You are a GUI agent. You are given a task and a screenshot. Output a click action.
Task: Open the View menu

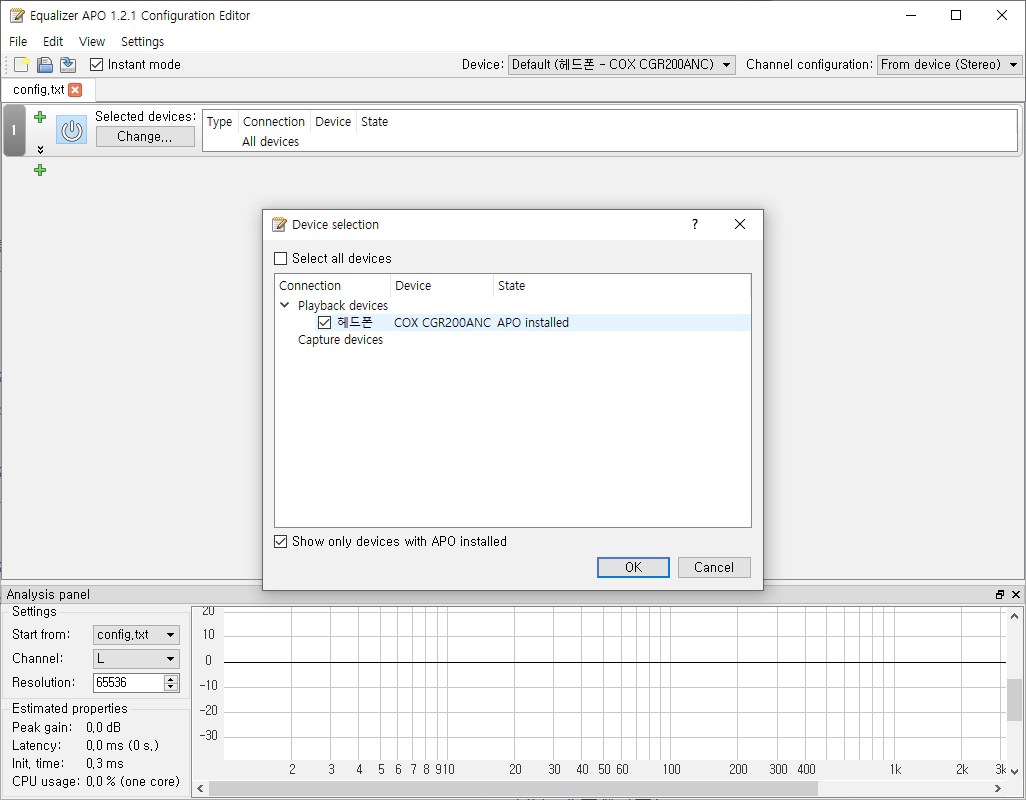(92, 41)
